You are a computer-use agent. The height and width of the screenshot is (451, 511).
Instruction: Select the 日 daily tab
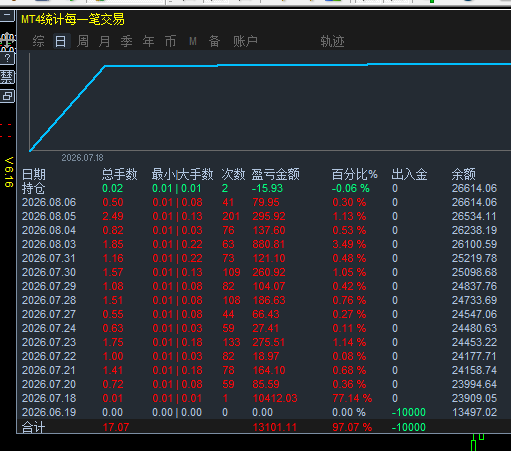[x=61, y=42]
